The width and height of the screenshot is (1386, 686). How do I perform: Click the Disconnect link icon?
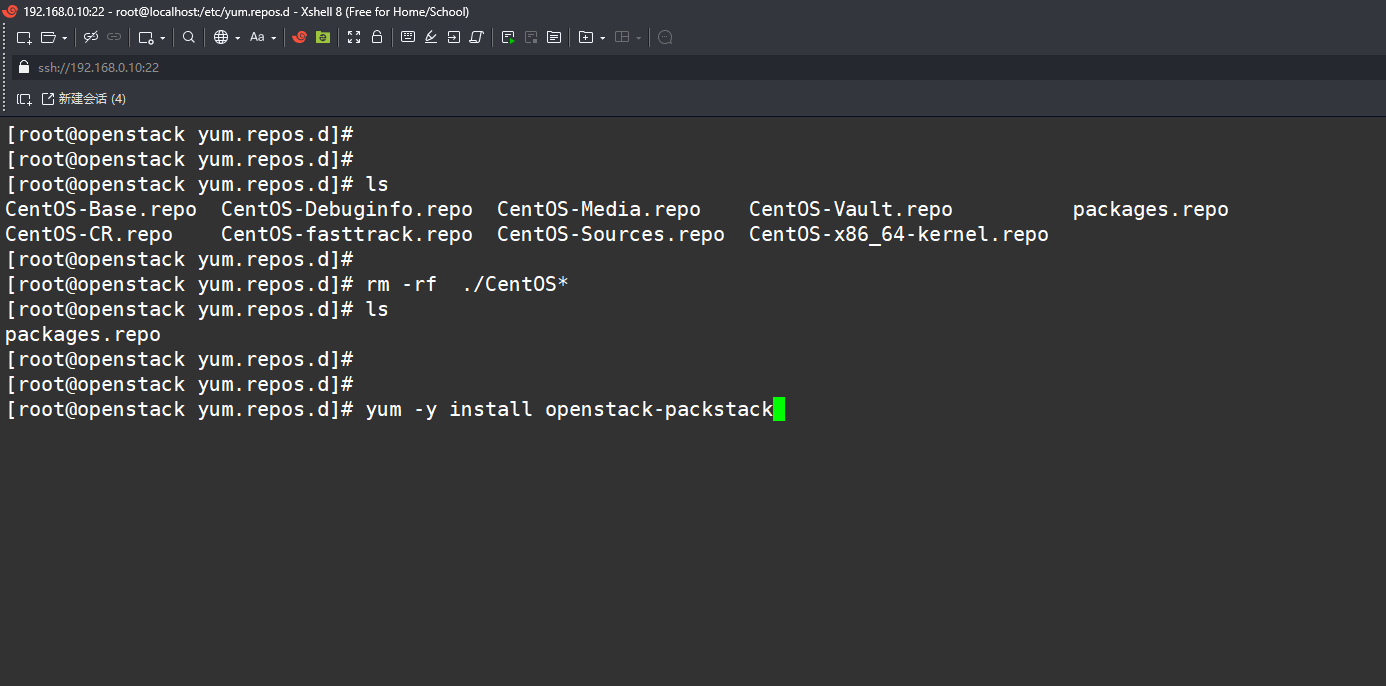pyautogui.click(x=90, y=37)
